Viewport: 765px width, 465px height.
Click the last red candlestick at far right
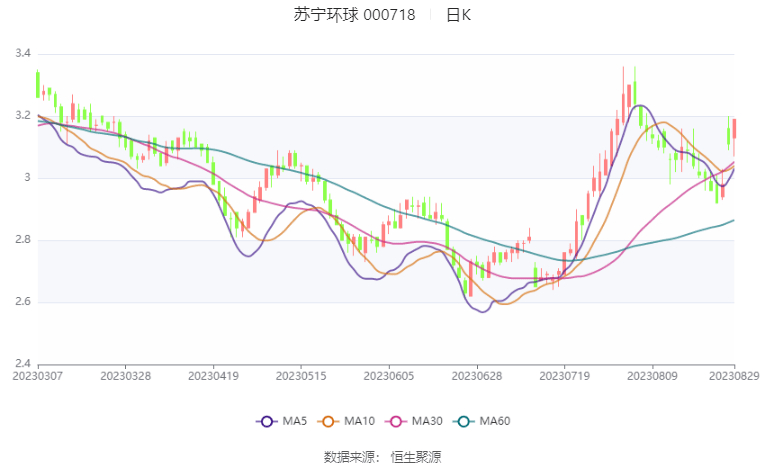[x=734, y=129]
